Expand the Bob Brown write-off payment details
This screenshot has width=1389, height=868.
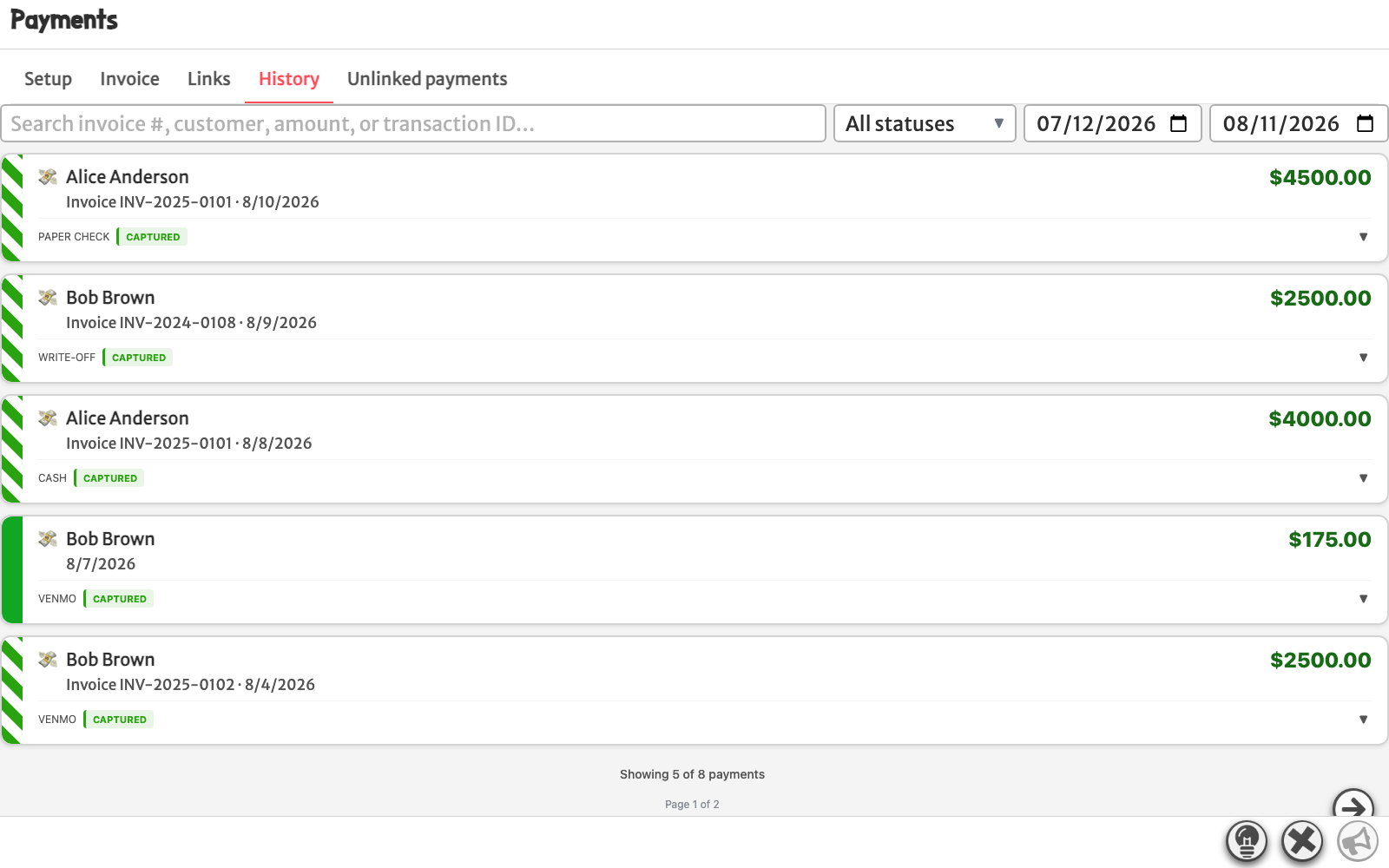[x=1363, y=358]
